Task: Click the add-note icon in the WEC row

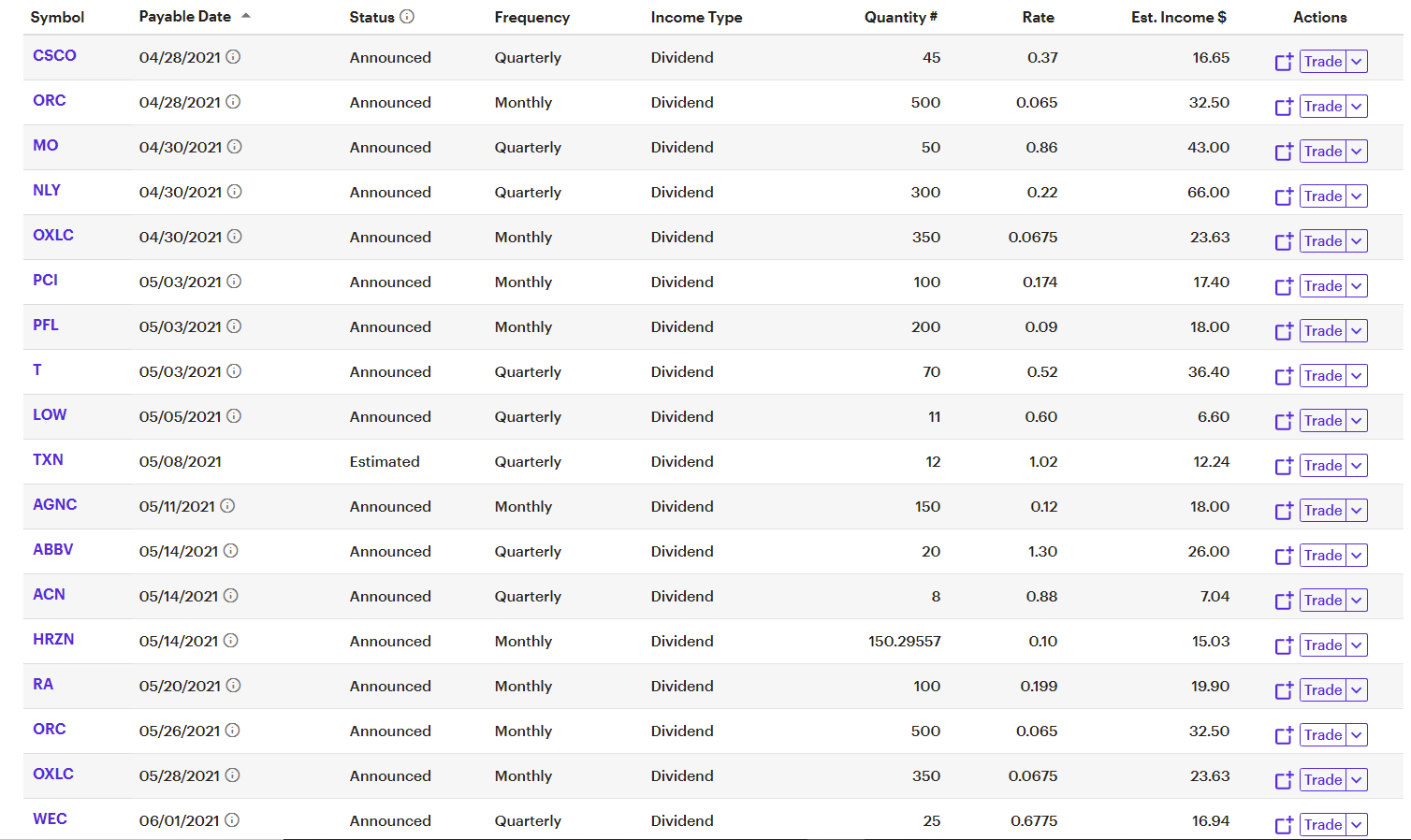Action: (1284, 825)
